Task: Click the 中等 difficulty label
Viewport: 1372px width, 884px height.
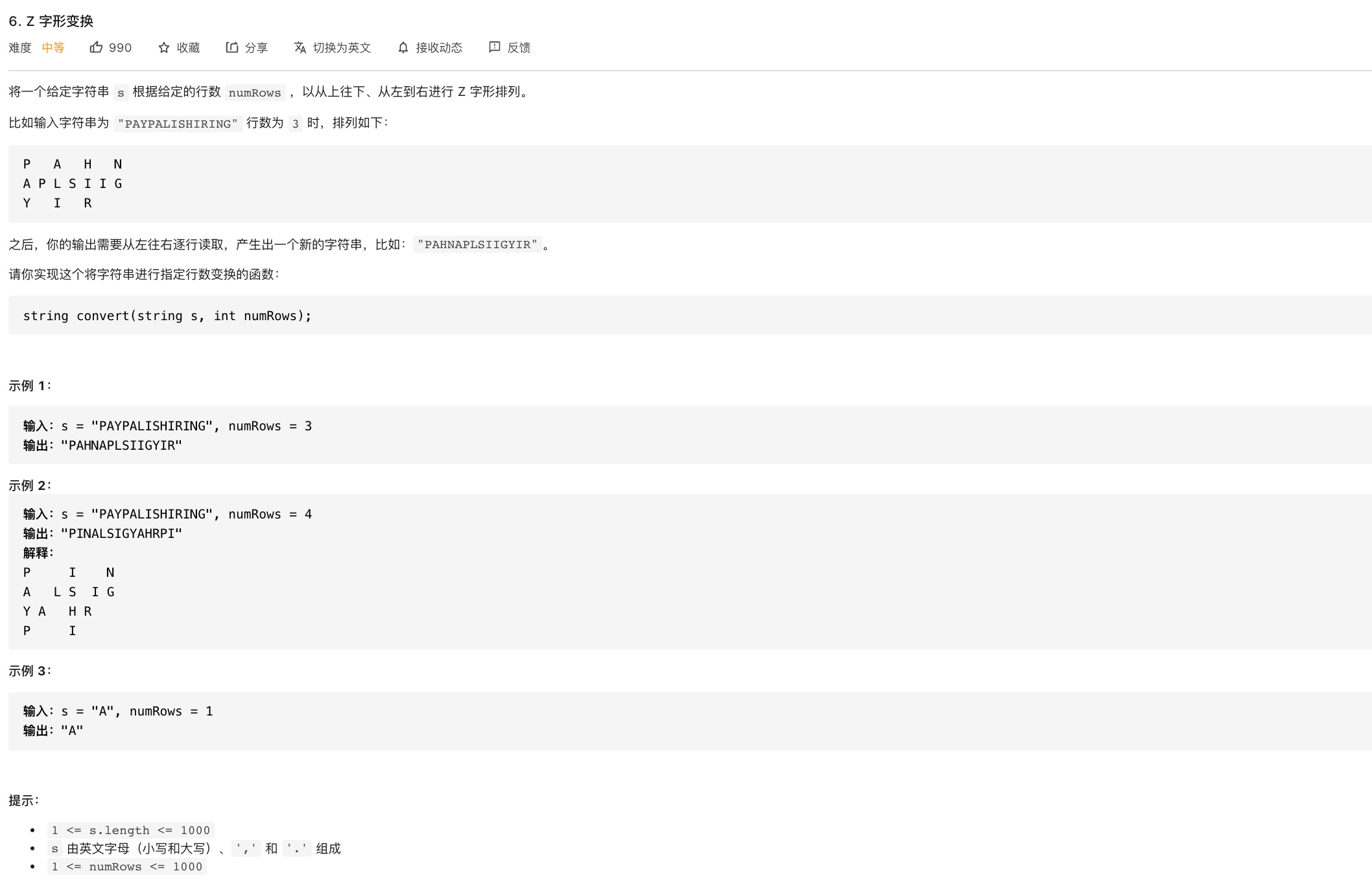Action: [53, 47]
